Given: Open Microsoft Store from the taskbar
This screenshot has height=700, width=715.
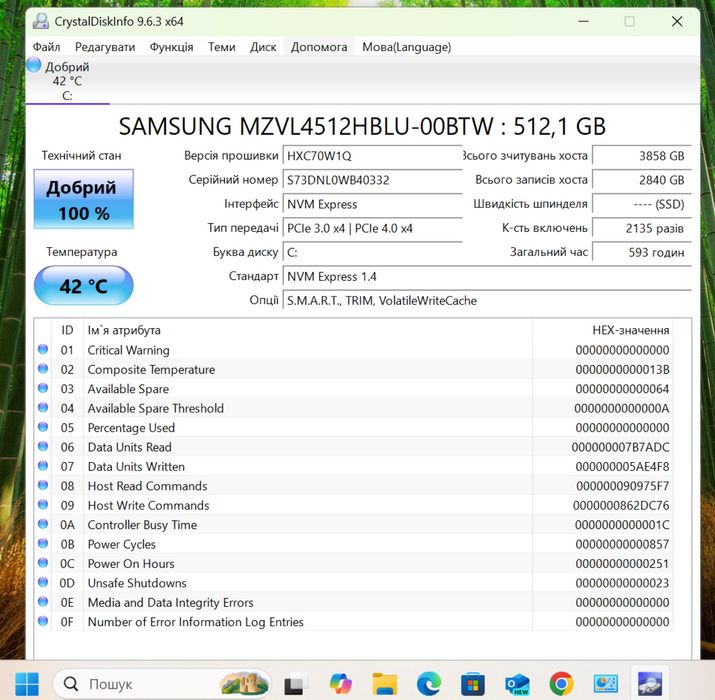Looking at the screenshot, I should (x=473, y=684).
